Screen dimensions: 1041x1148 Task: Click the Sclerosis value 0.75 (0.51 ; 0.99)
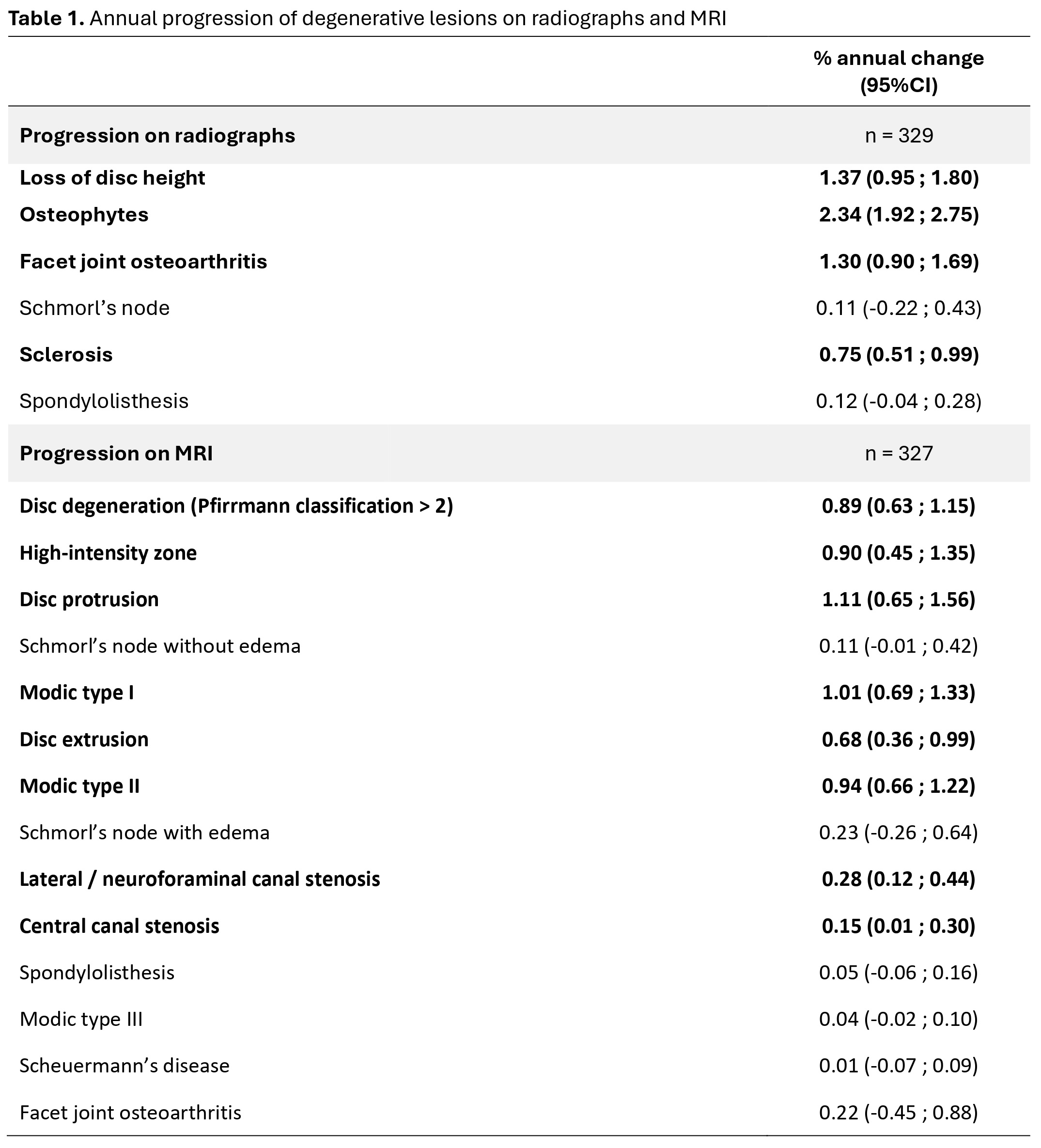pos(899,354)
